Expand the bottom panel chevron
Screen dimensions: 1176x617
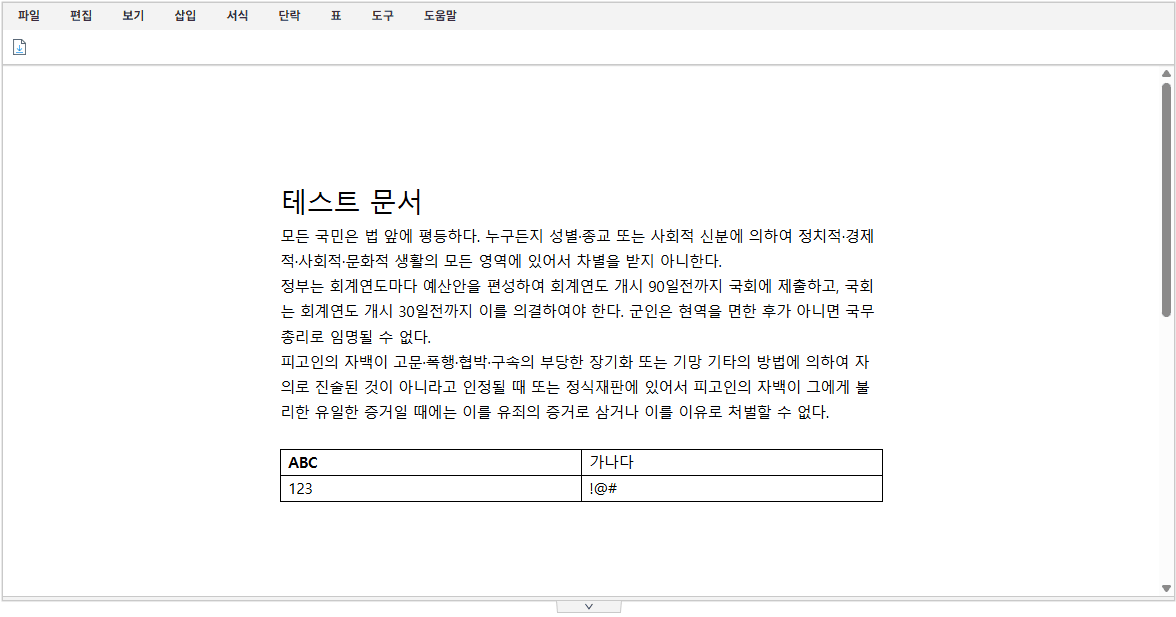click(589, 606)
